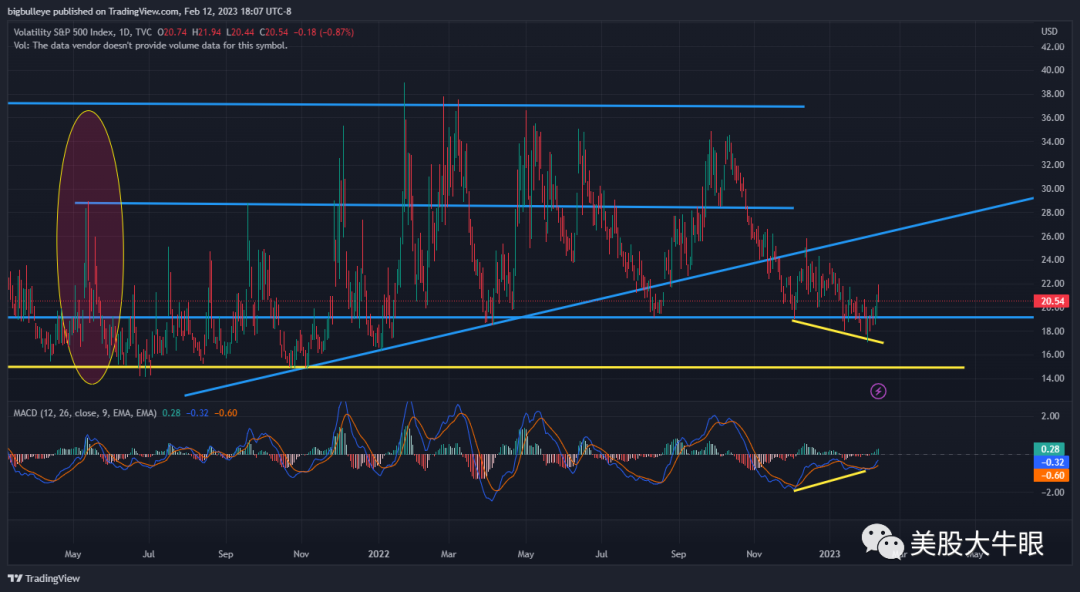Select the ascending blue trendline
This screenshot has height=592, width=1080.
[610, 297]
